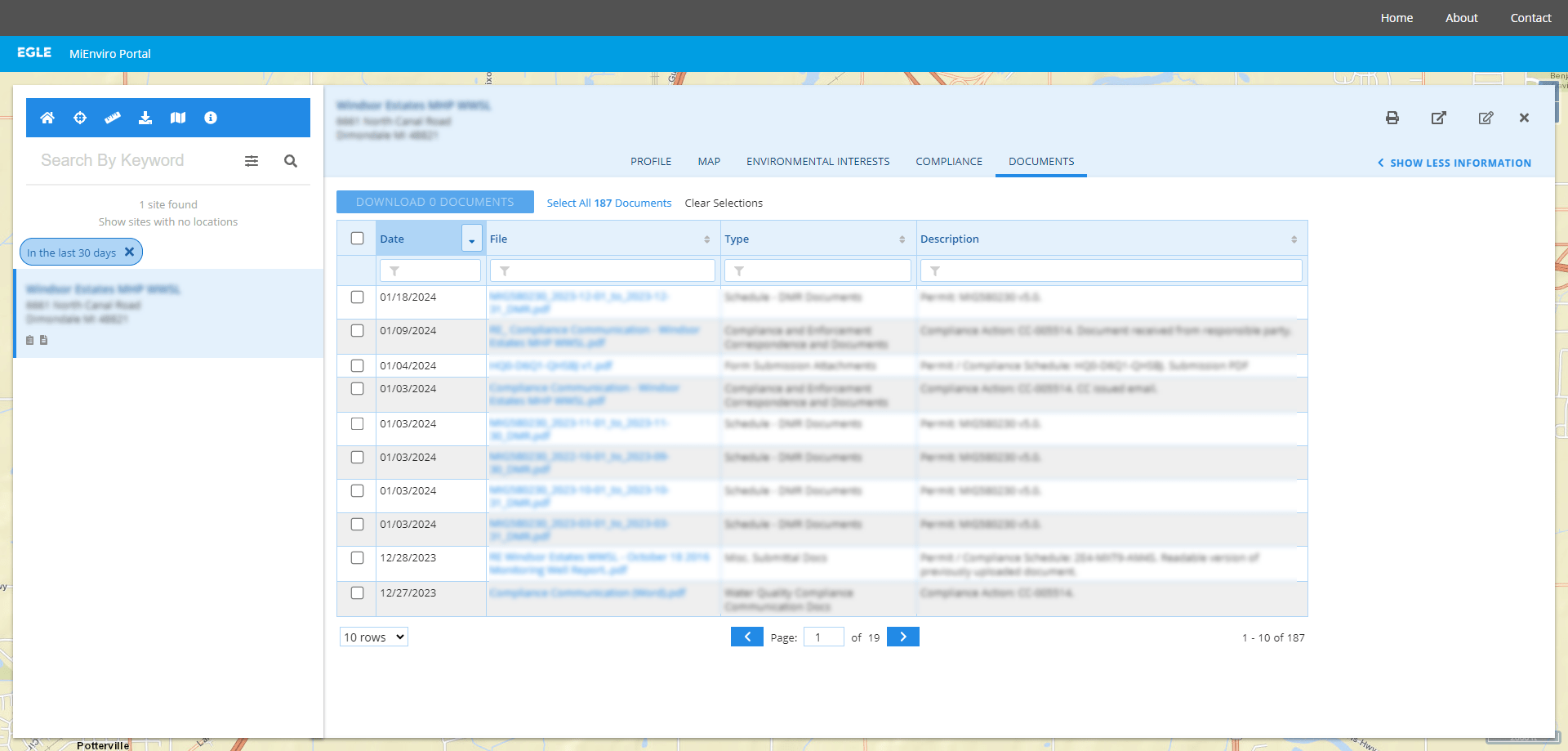Go to previous page of documents

pyautogui.click(x=747, y=637)
